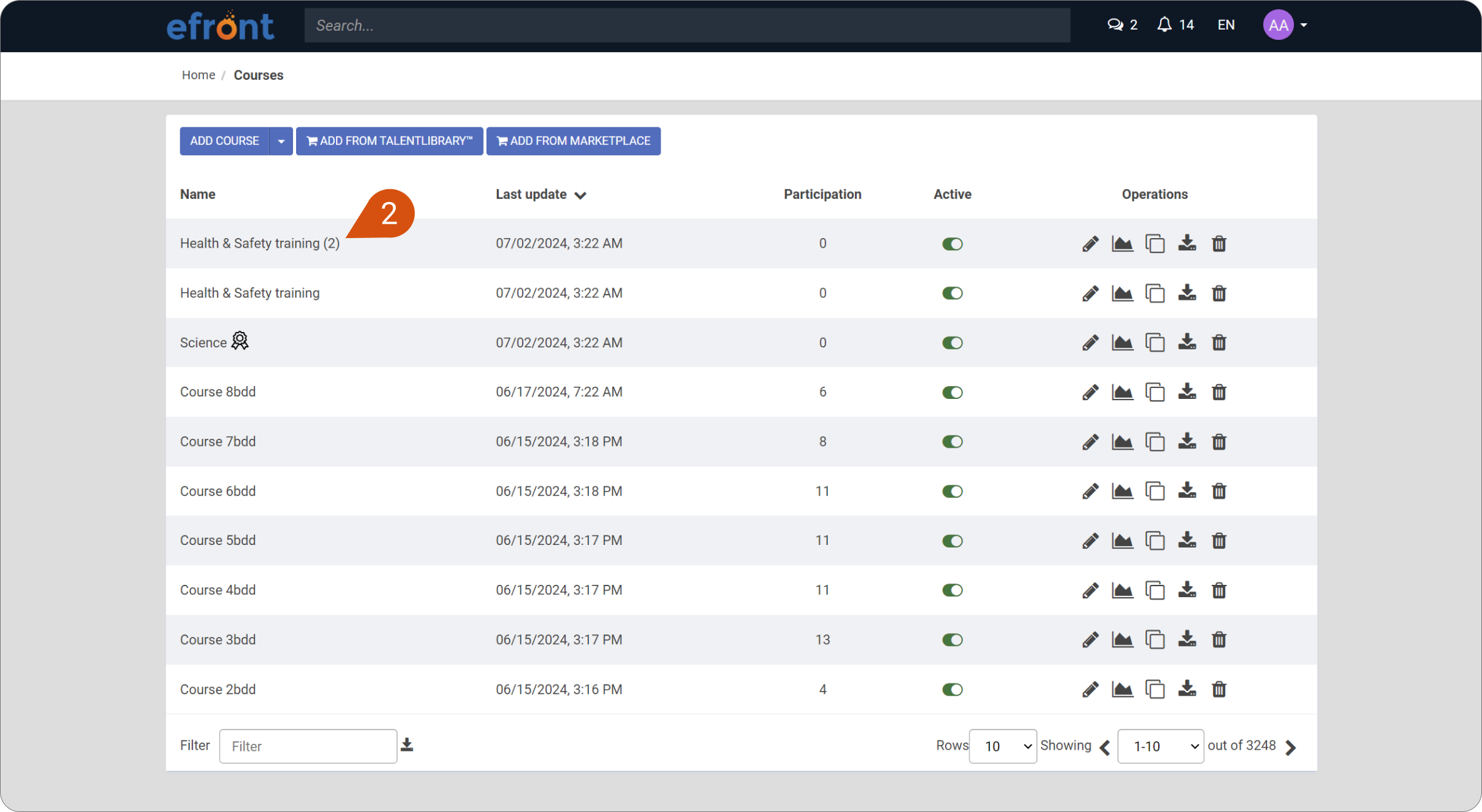Export Health & Safety training course
This screenshot has width=1482, height=812.
coord(1187,293)
